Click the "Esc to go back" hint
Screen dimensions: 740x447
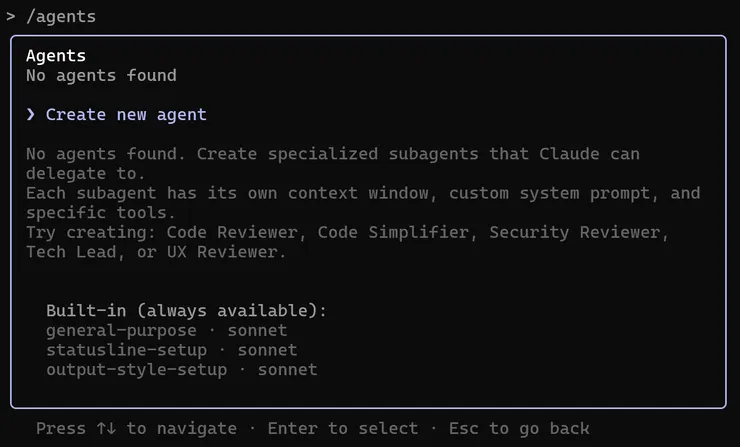coord(519,429)
